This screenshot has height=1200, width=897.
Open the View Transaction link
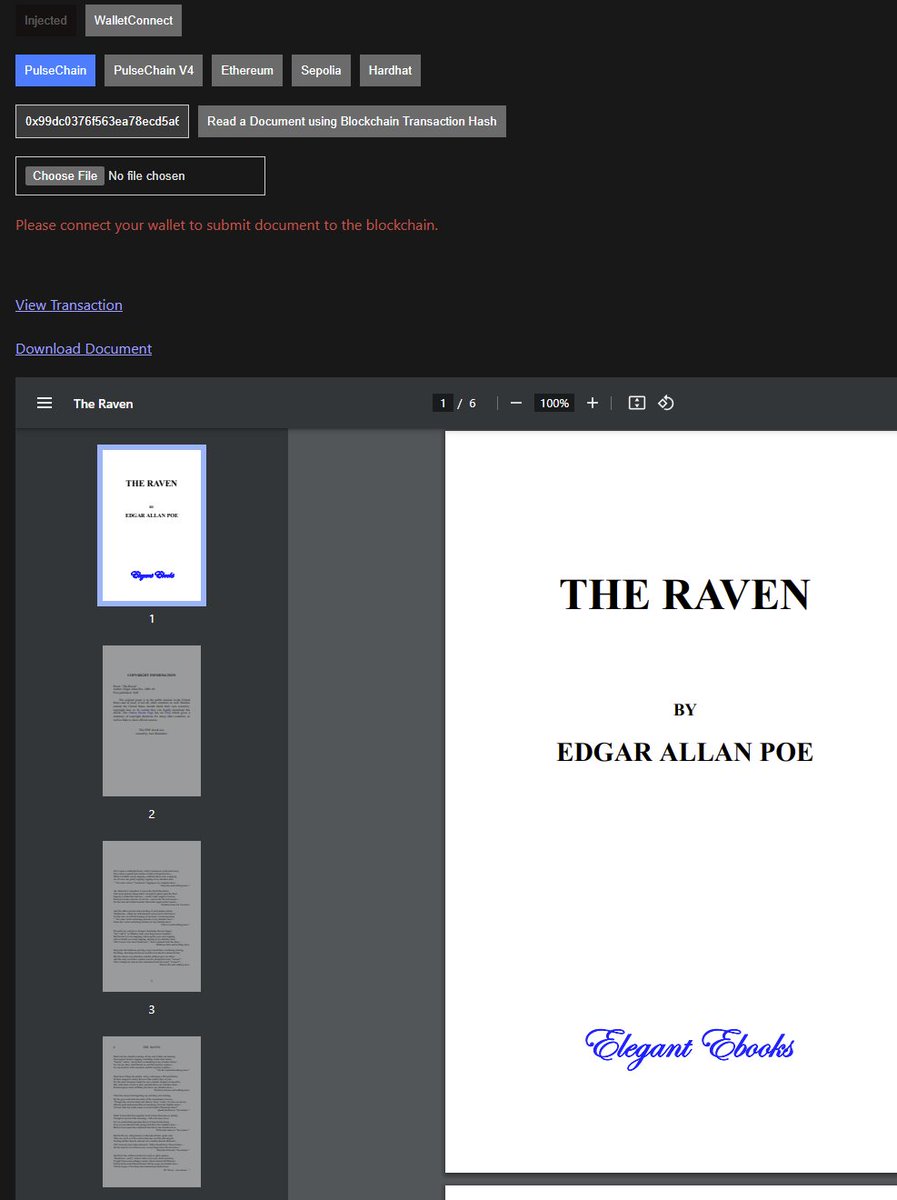[x=69, y=305]
